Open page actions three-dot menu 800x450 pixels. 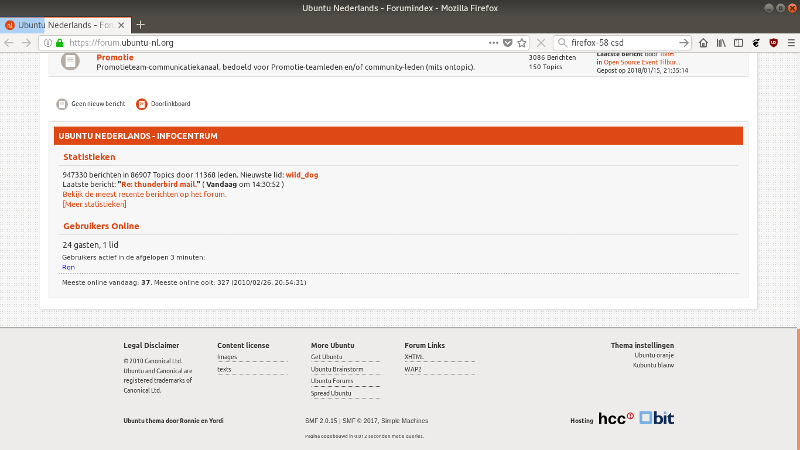coord(493,43)
